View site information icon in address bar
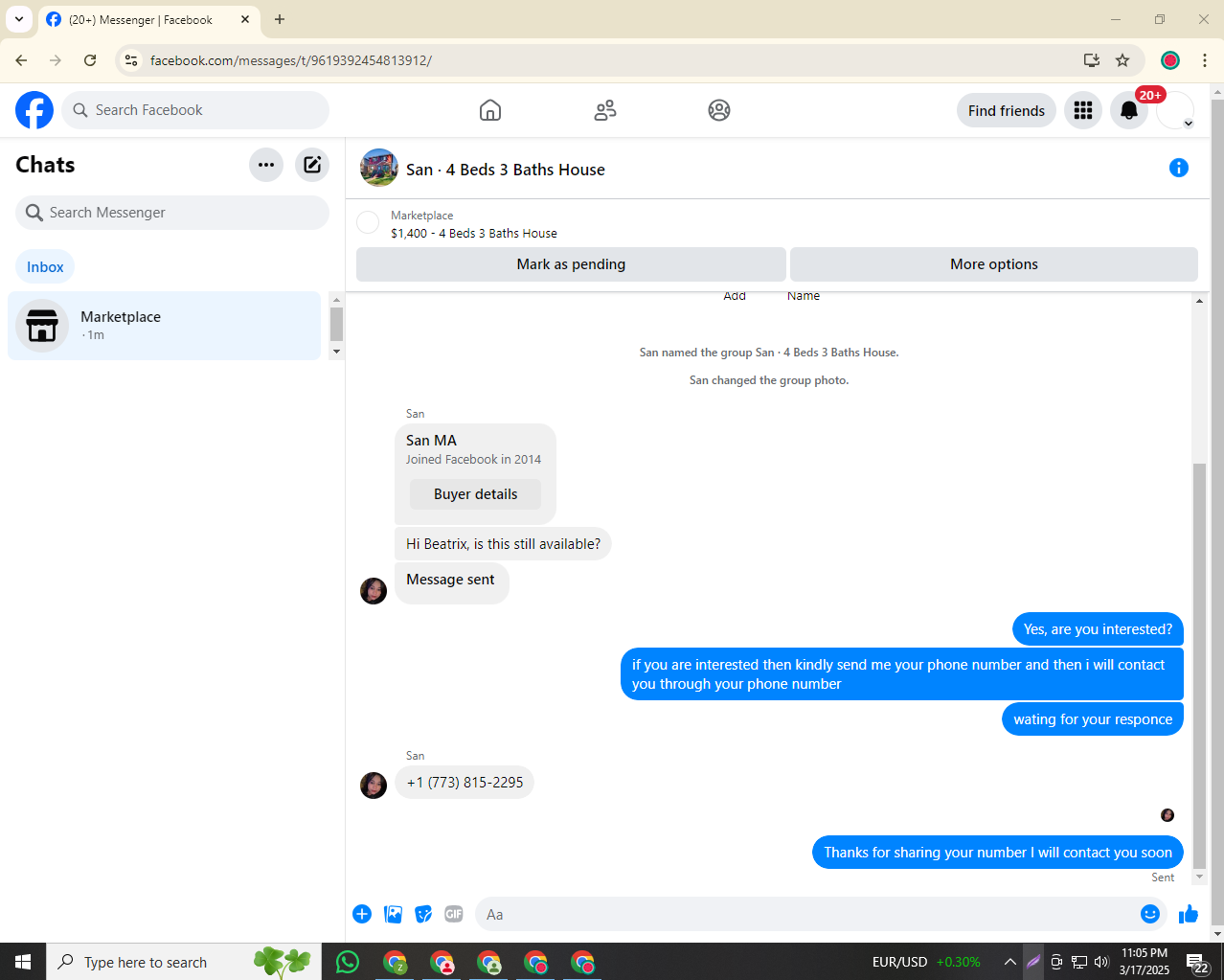The width and height of the screenshot is (1224, 980). pyautogui.click(x=131, y=60)
